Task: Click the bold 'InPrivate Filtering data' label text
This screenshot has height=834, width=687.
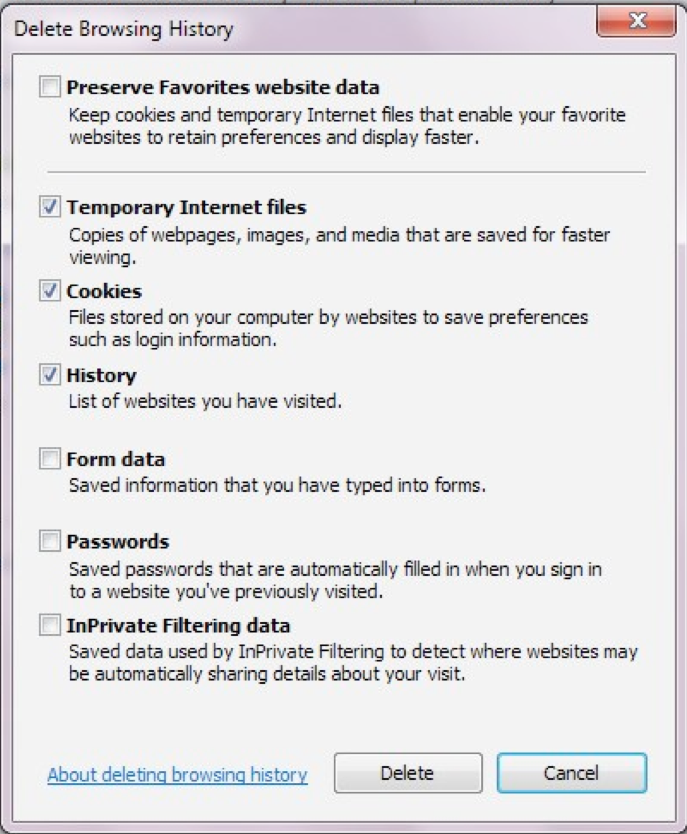Action: point(179,626)
